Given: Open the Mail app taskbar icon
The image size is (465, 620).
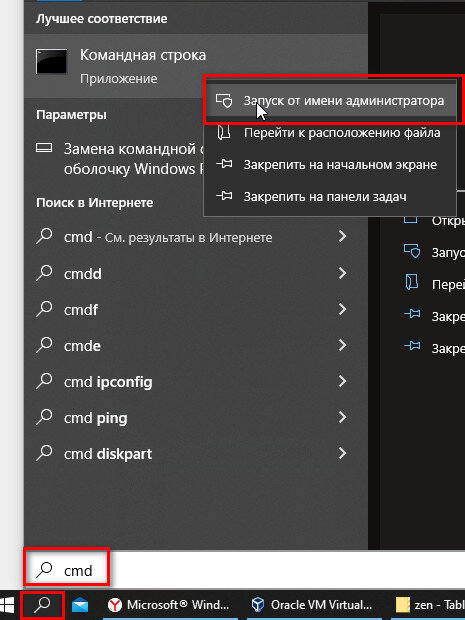Looking at the screenshot, I should [80, 605].
